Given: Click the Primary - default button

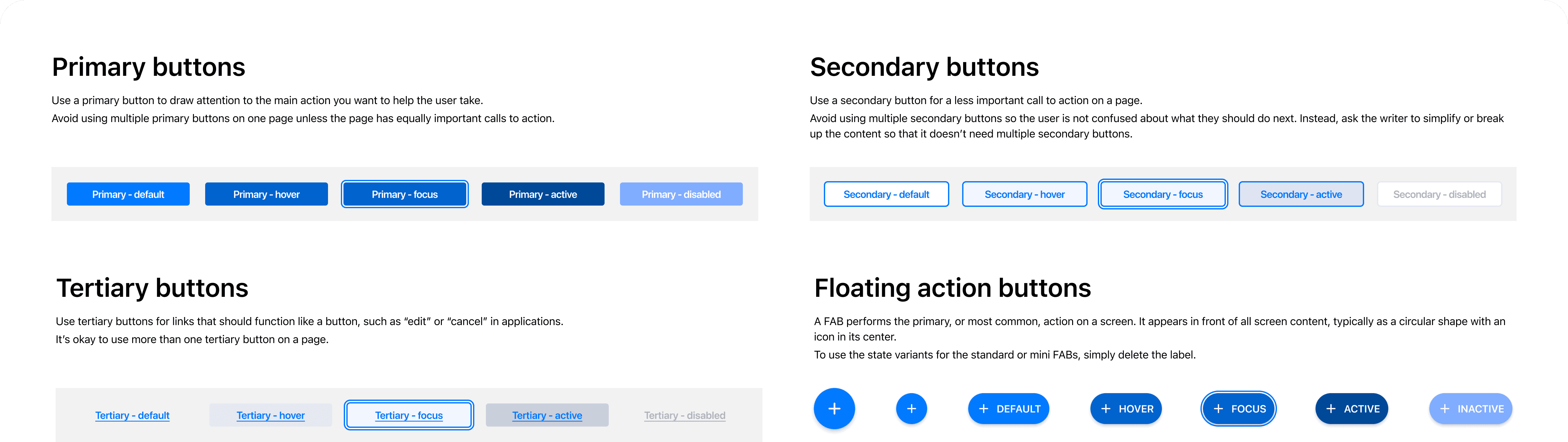Looking at the screenshot, I should coord(128,194).
